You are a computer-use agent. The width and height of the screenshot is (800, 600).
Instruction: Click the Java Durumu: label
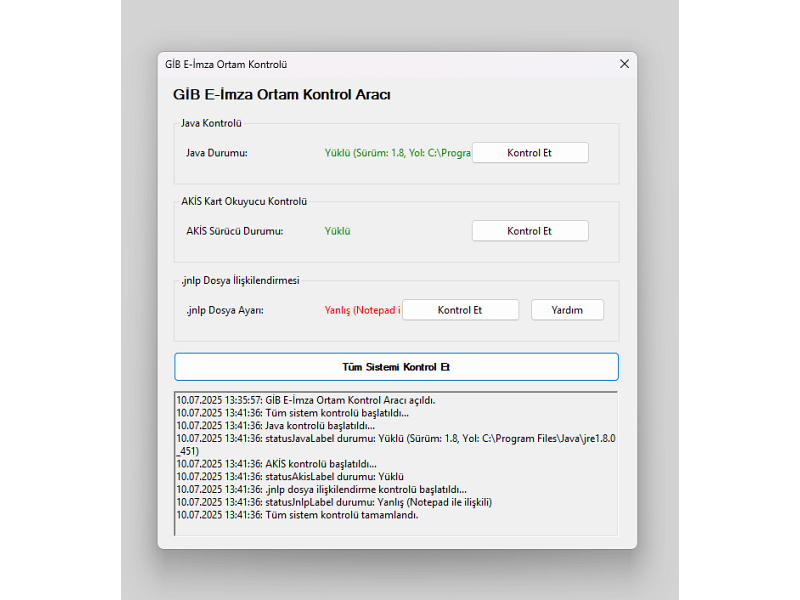216,153
